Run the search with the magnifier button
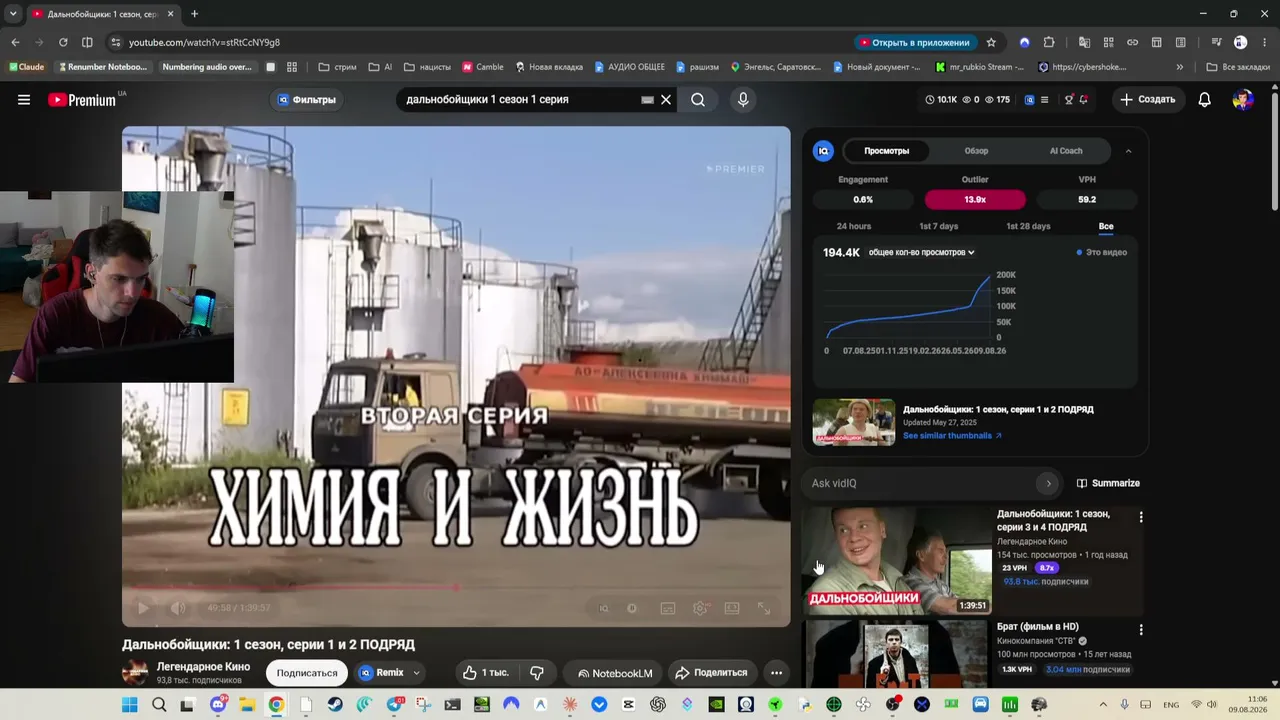Screen dimensions: 1280x720 point(698,100)
